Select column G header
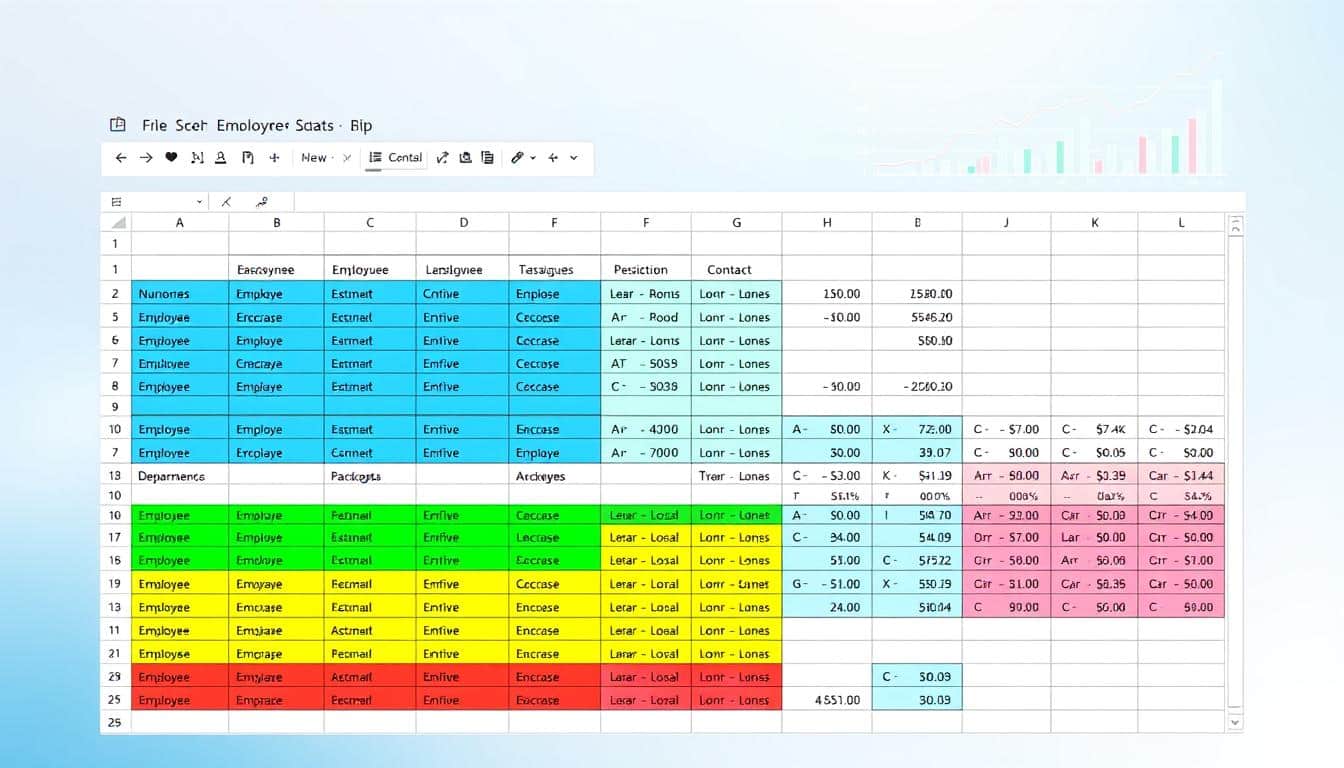Screen dimensions: 1344x768 [x=736, y=223]
